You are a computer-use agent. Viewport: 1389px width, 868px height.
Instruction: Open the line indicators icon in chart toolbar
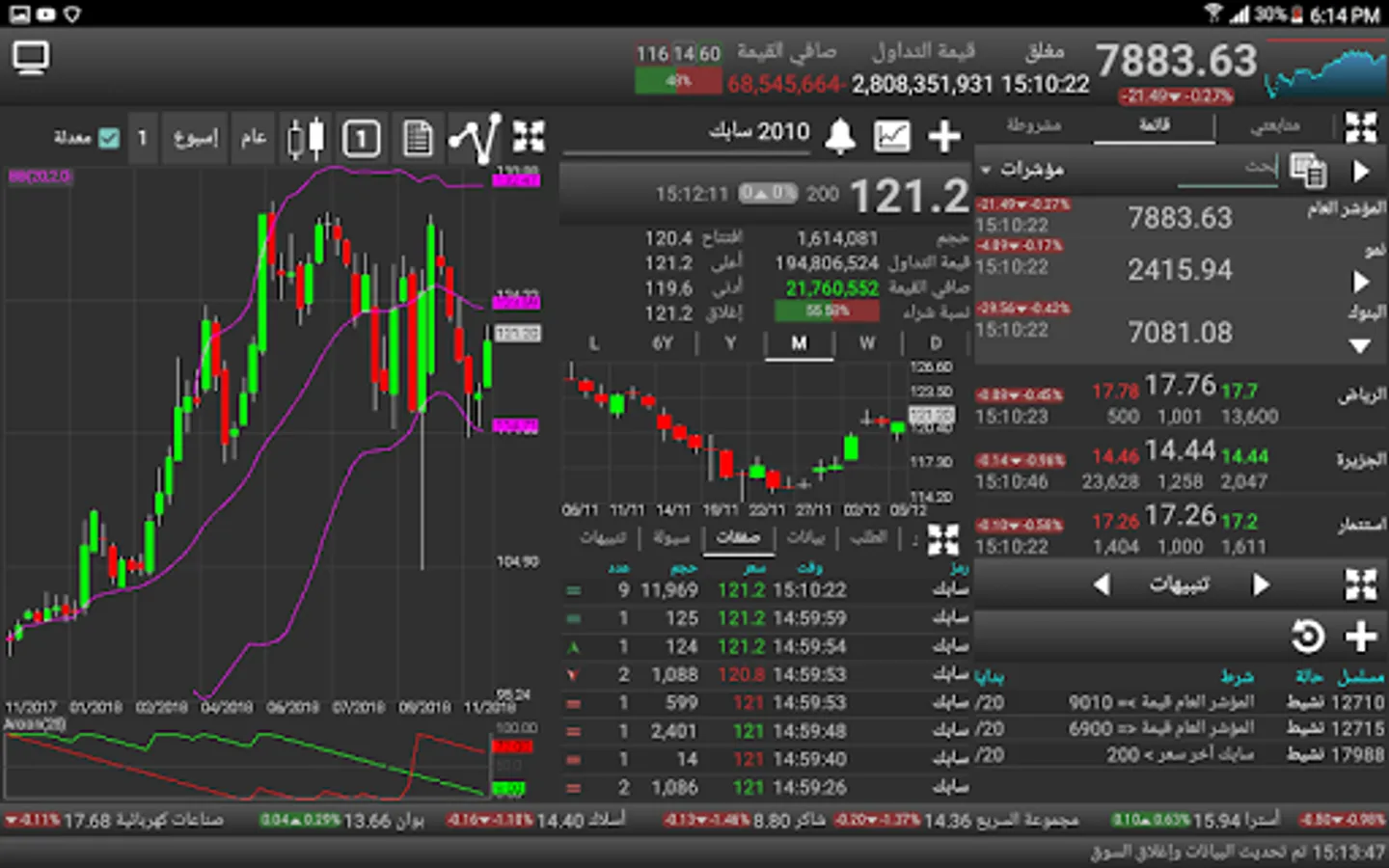click(x=475, y=138)
